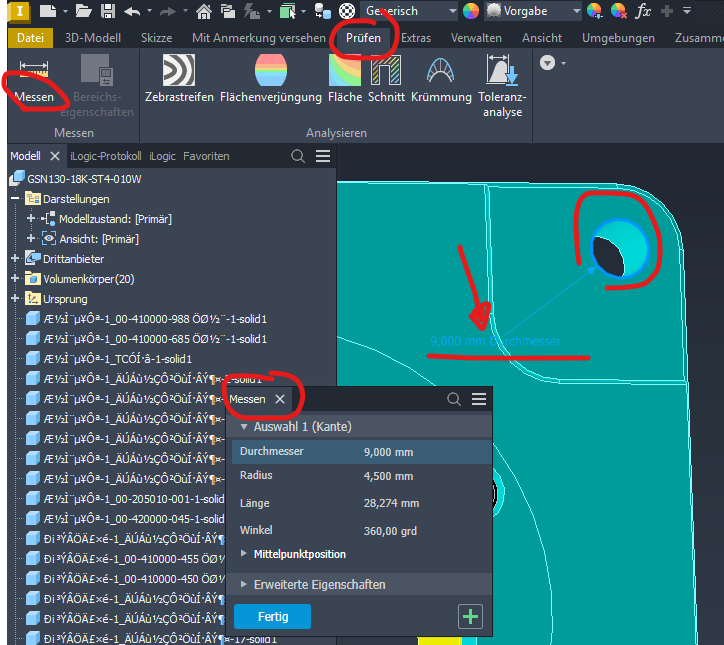Click the plus icon in quick access toolbar
Image resolution: width=724 pixels, height=645 pixels.
point(666,11)
